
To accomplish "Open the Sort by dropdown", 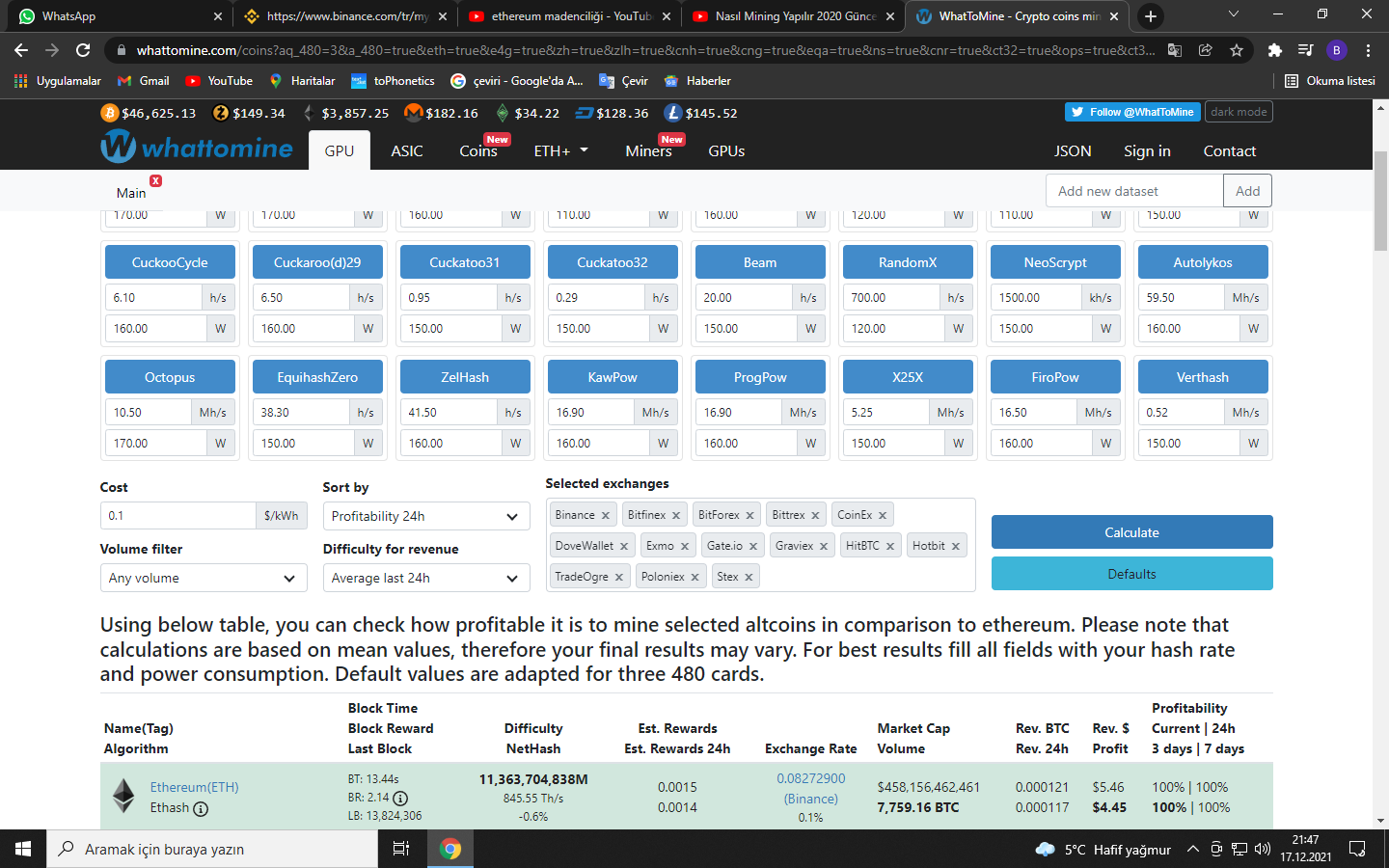I will pyautogui.click(x=426, y=516).
